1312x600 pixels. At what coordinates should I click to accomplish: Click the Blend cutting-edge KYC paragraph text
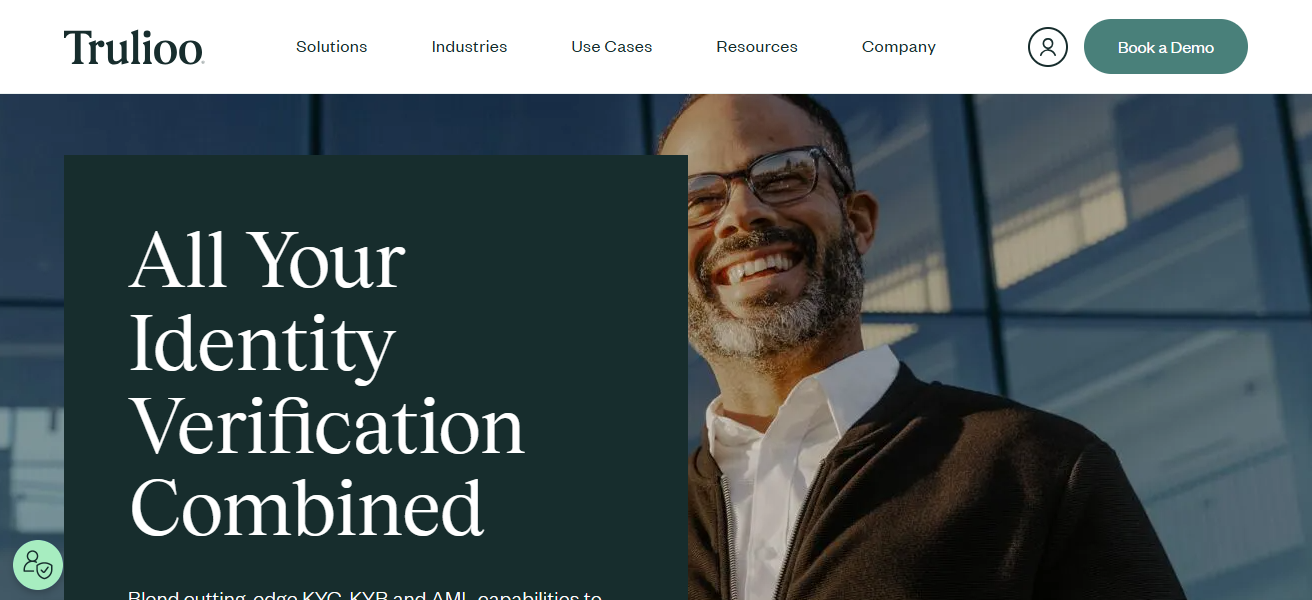(x=365, y=594)
